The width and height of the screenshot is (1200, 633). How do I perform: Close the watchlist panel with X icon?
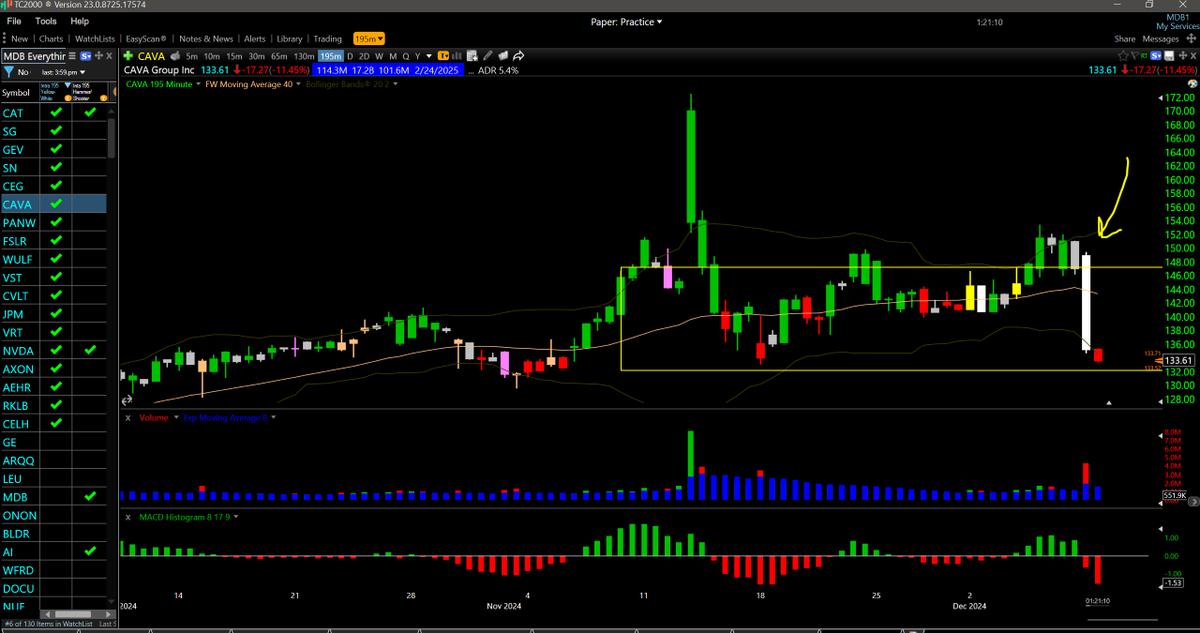[x=109, y=56]
